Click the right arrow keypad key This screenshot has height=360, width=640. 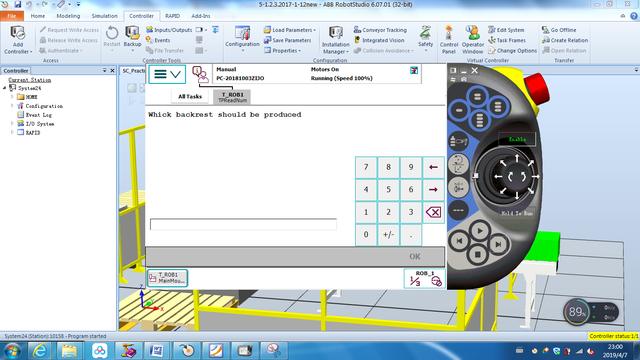pyautogui.click(x=433, y=189)
